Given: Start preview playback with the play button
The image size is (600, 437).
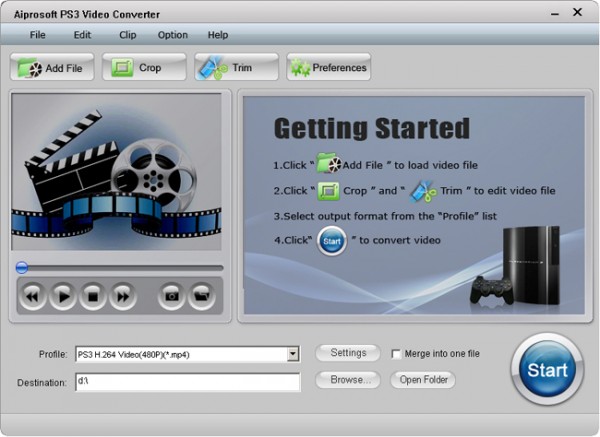Looking at the screenshot, I should point(63,296).
